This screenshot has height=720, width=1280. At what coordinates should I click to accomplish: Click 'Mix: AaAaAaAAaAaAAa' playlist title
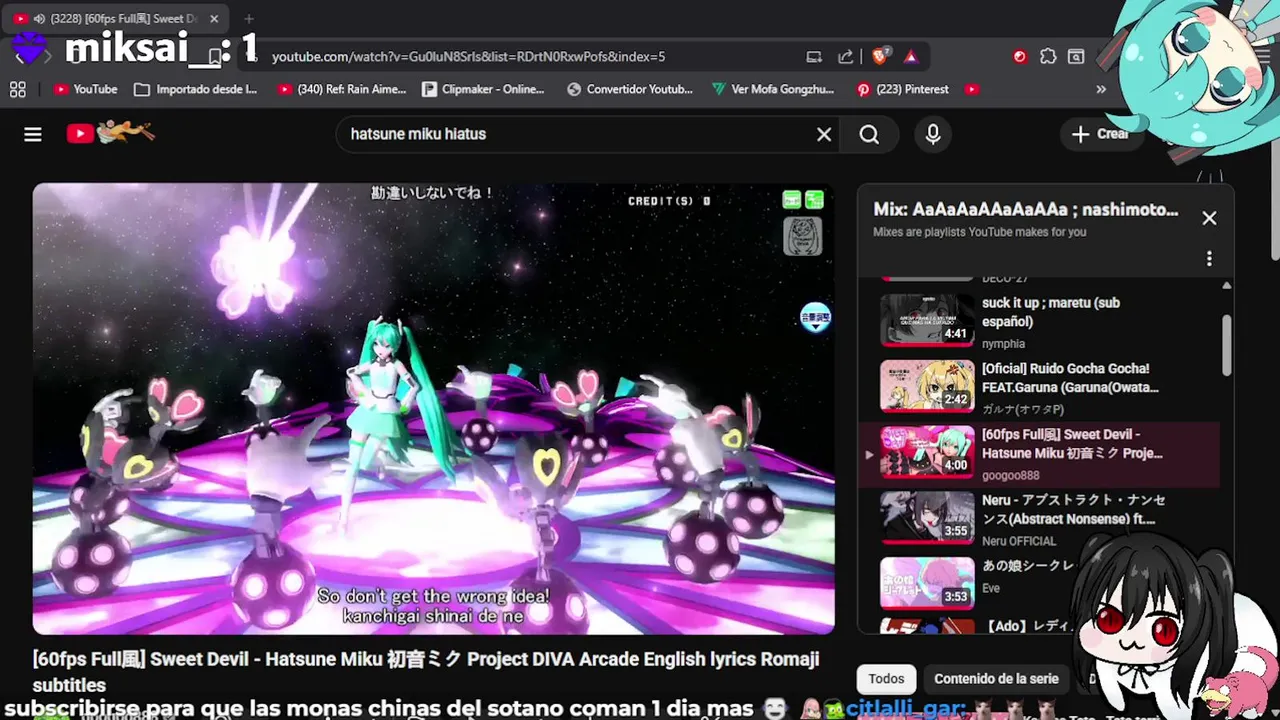(1026, 210)
